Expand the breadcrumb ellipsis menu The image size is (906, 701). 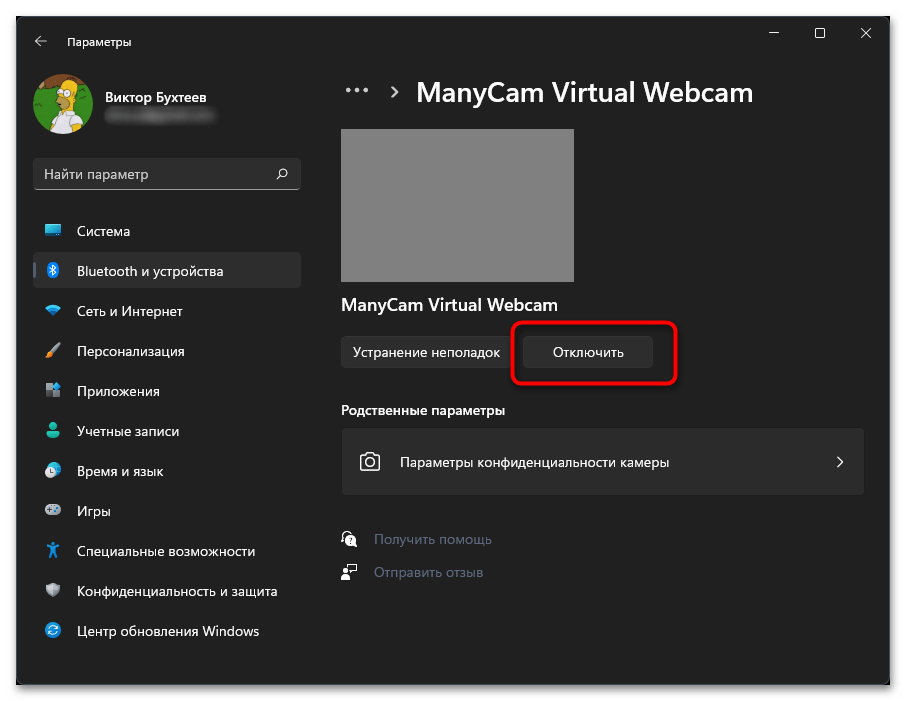point(356,91)
